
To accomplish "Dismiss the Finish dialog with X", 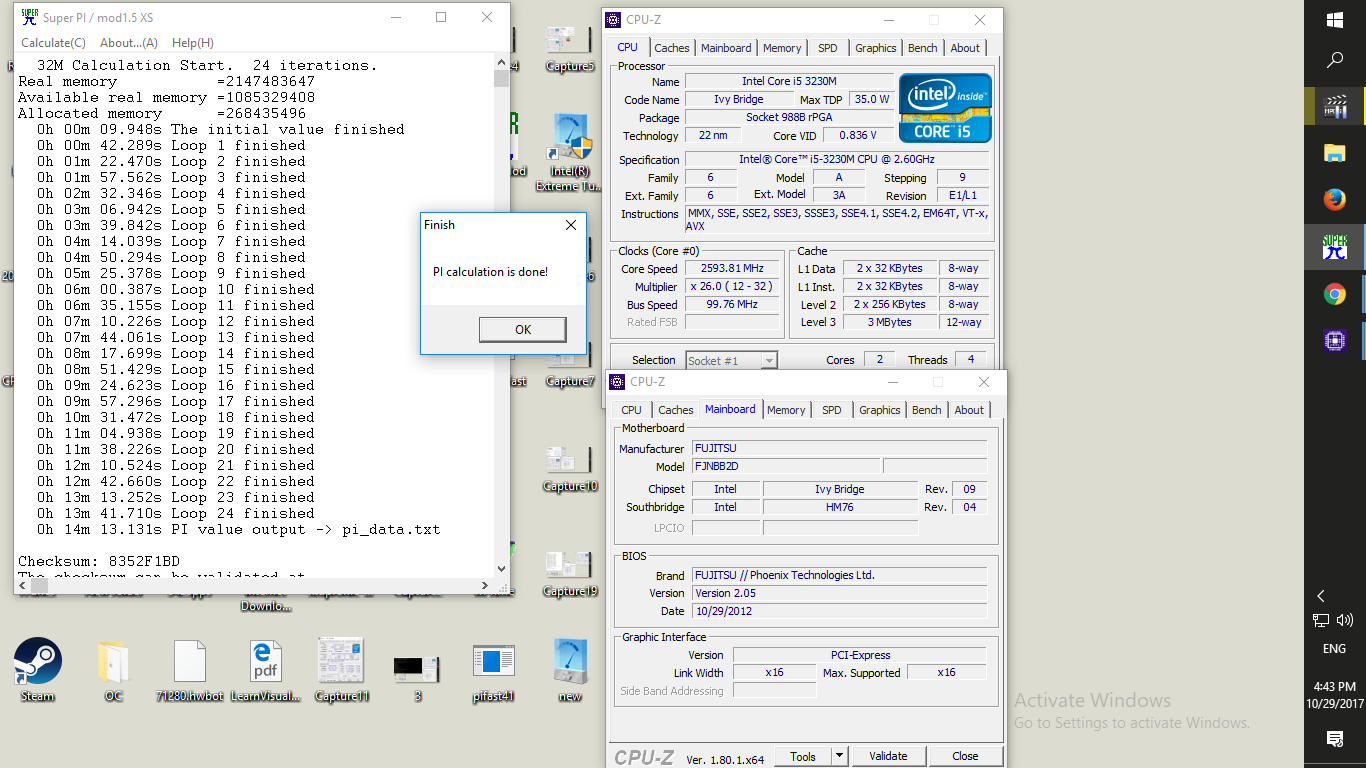I will pos(571,225).
